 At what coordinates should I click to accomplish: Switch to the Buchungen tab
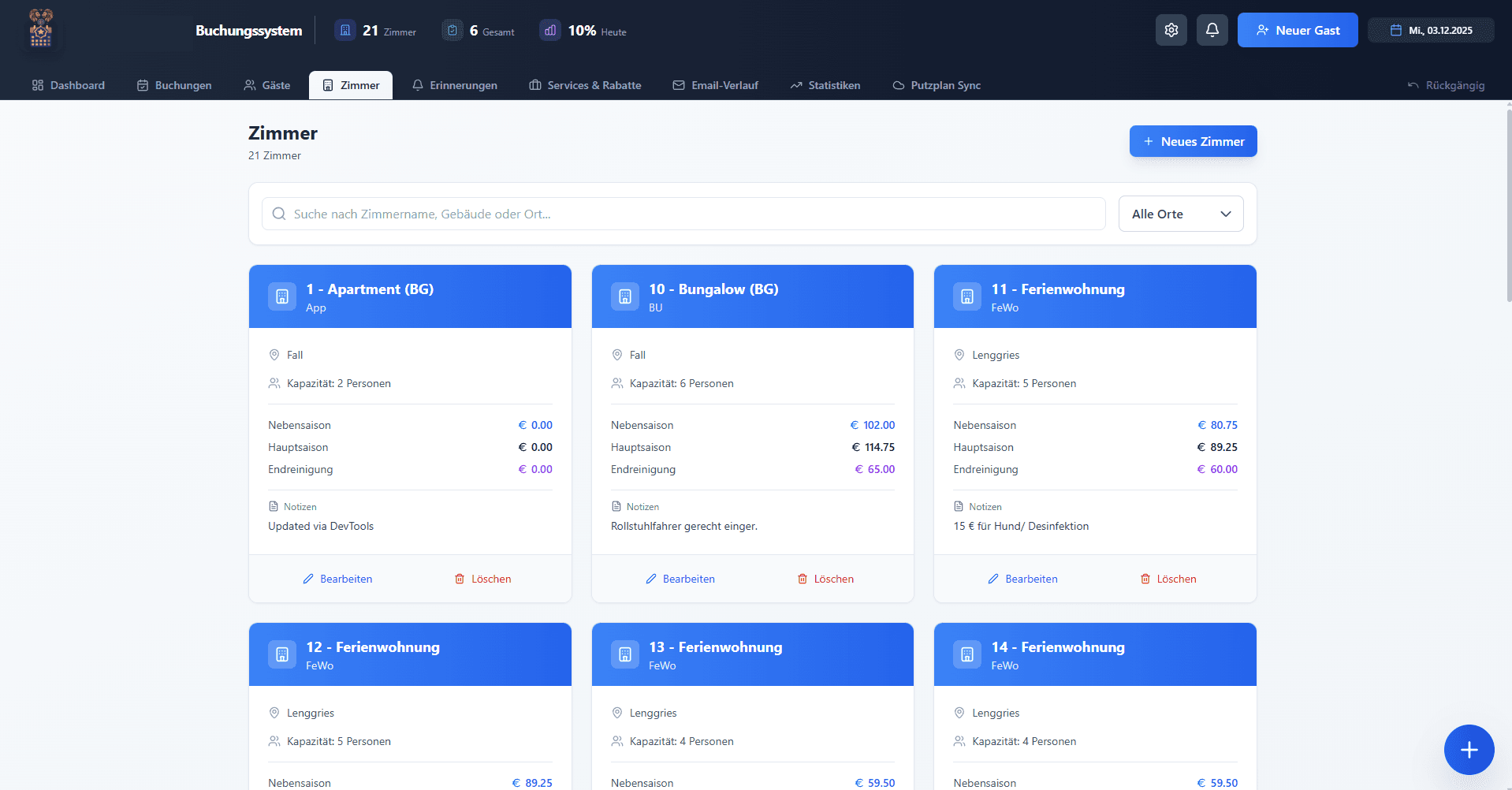pyautogui.click(x=174, y=85)
